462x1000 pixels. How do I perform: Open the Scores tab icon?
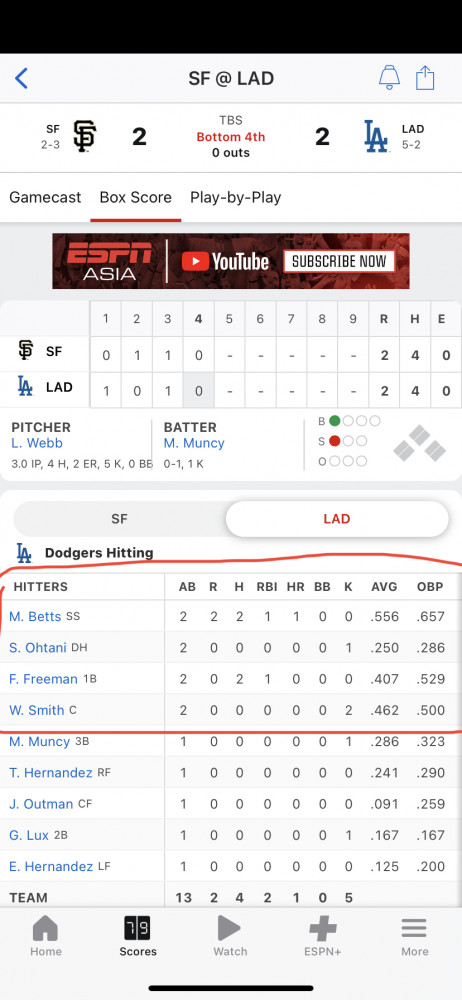pos(137,929)
